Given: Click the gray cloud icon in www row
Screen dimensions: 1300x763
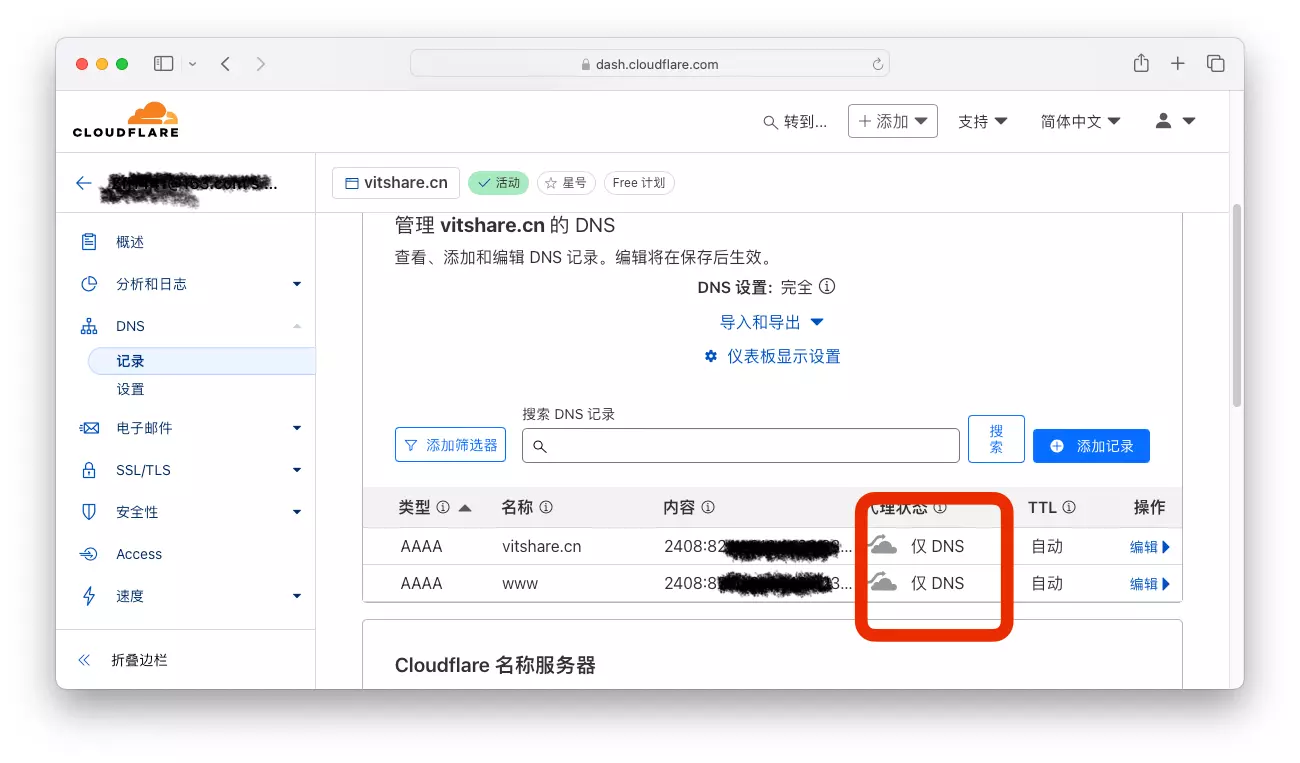Looking at the screenshot, I should [x=882, y=582].
